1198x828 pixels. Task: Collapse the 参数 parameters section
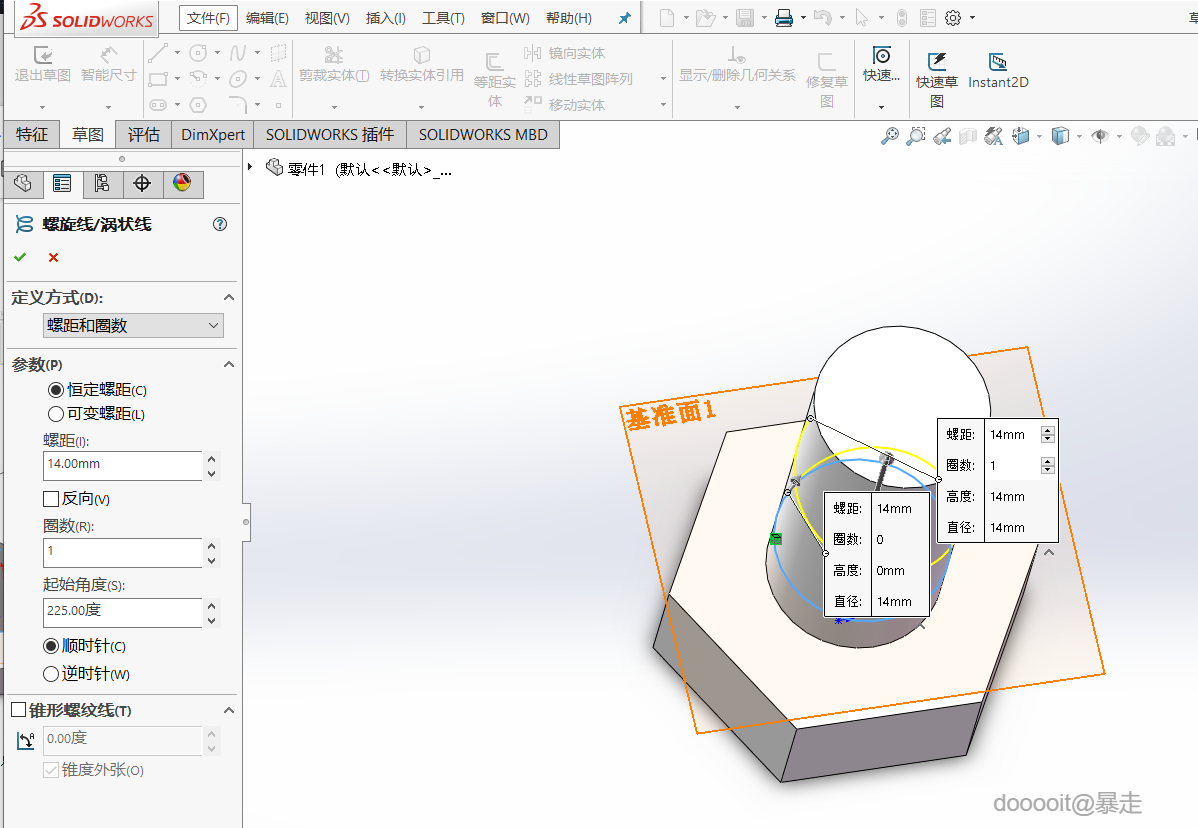tap(228, 365)
